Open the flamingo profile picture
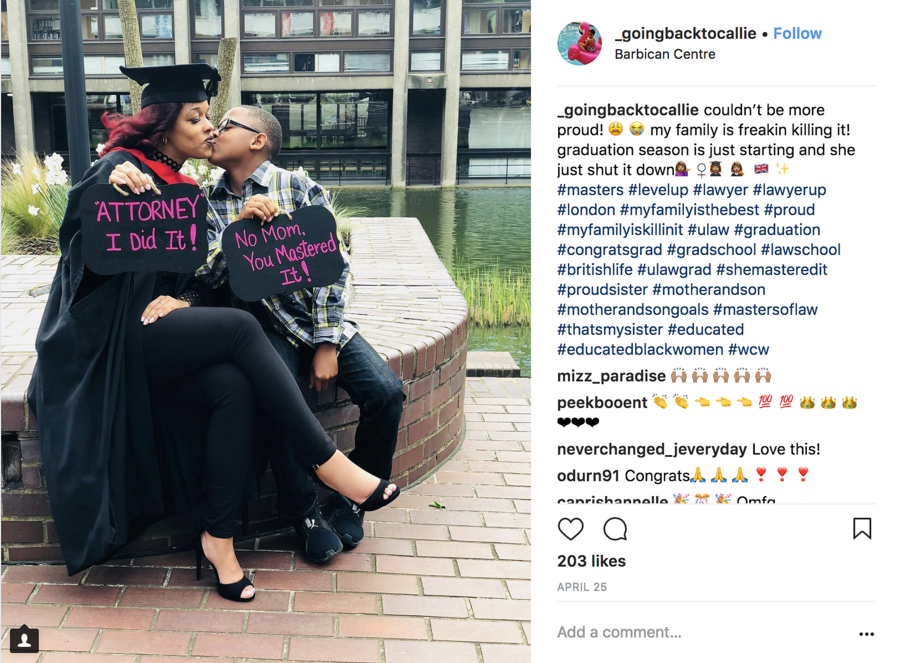 580,44
